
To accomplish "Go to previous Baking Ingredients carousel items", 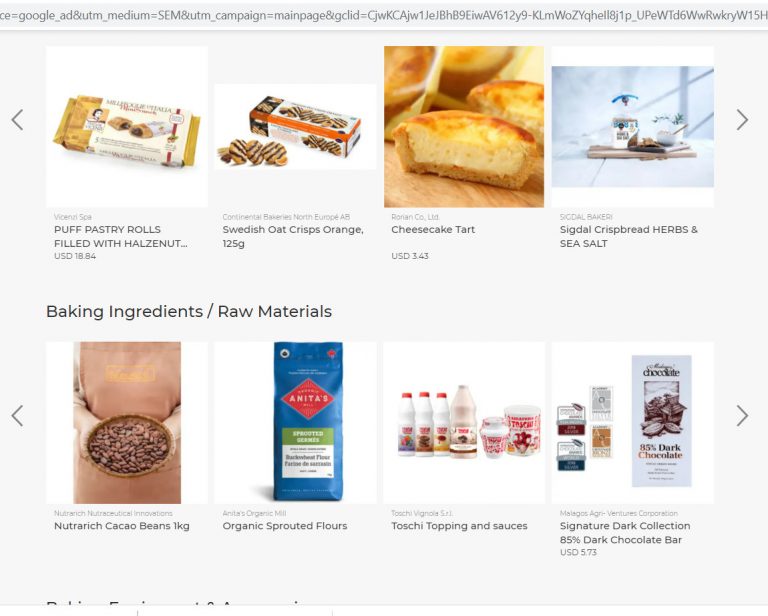I will pyautogui.click(x=18, y=416).
